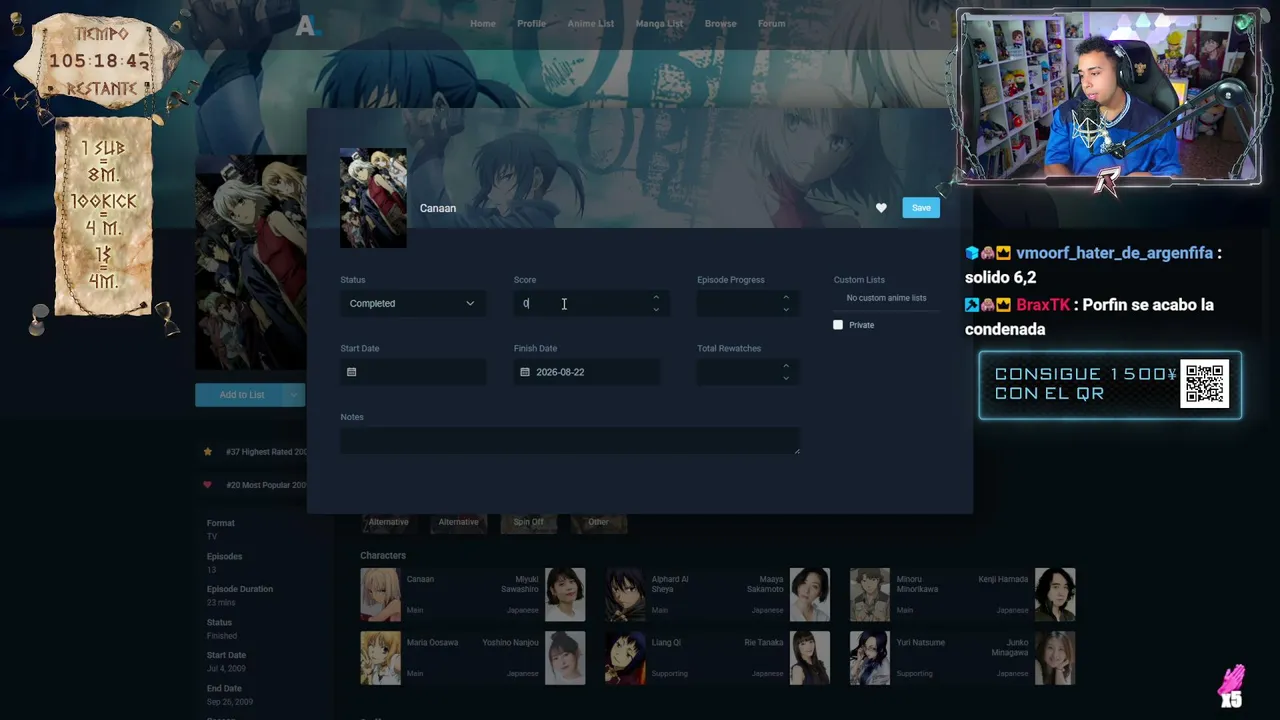Open the #37 Highest Rated ranking link
This screenshot has width=1280, height=720.
pos(266,452)
